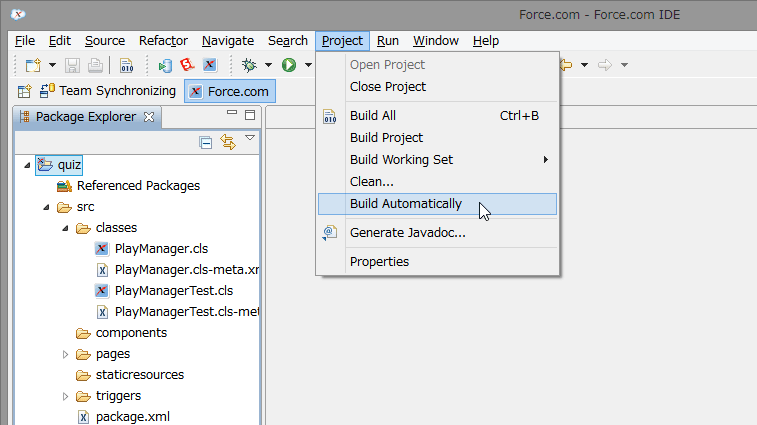Choose Build All menu entry
The image size is (757, 425).
click(x=437, y=116)
